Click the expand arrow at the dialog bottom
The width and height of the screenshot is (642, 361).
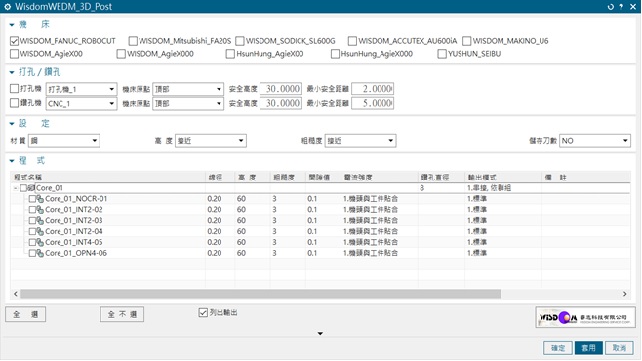320,334
